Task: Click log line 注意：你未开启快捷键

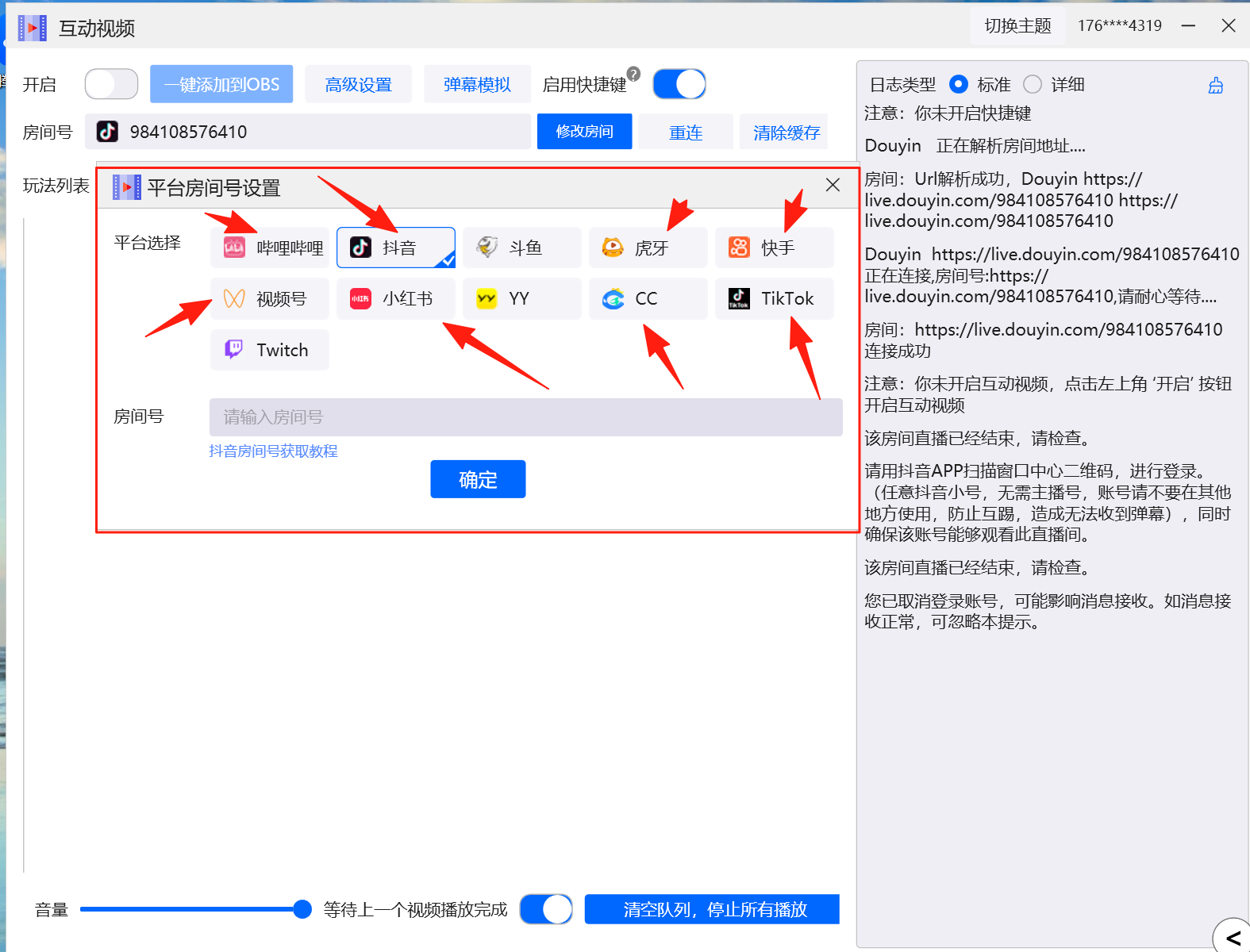Action: click(x=948, y=113)
